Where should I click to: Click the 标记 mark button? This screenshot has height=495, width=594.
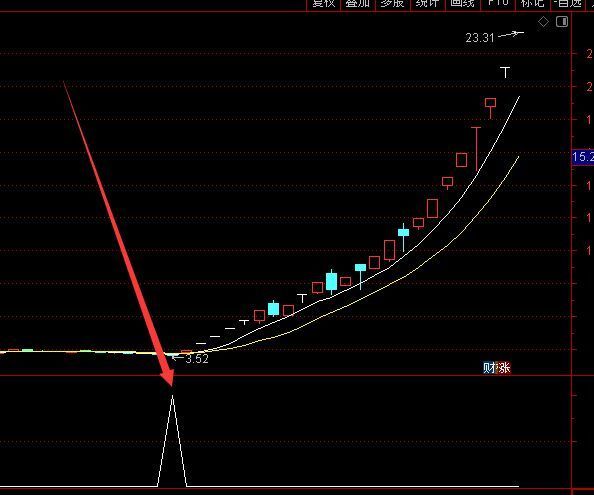(x=532, y=3)
